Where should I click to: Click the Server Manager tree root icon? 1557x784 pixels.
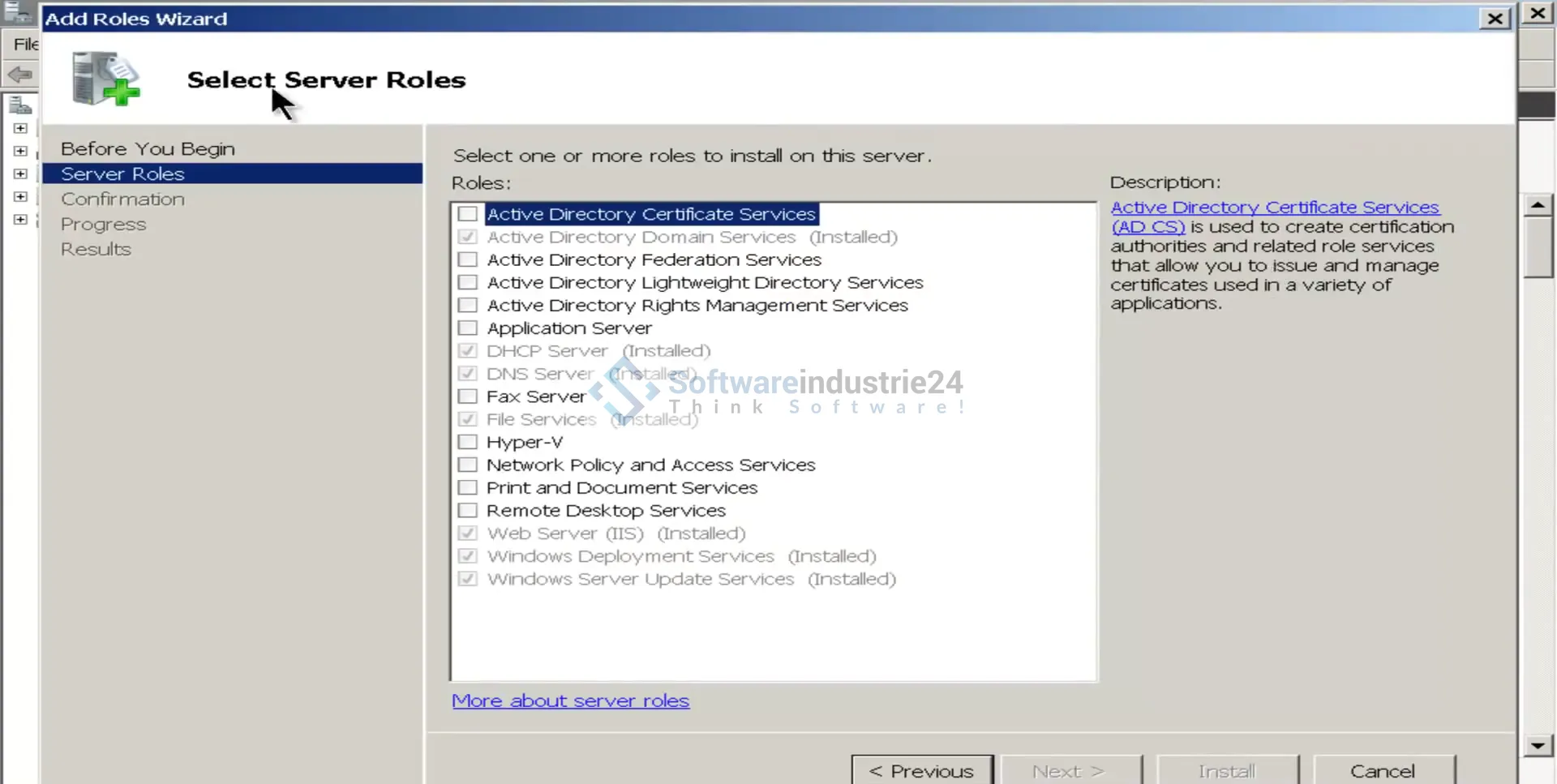coord(19,105)
